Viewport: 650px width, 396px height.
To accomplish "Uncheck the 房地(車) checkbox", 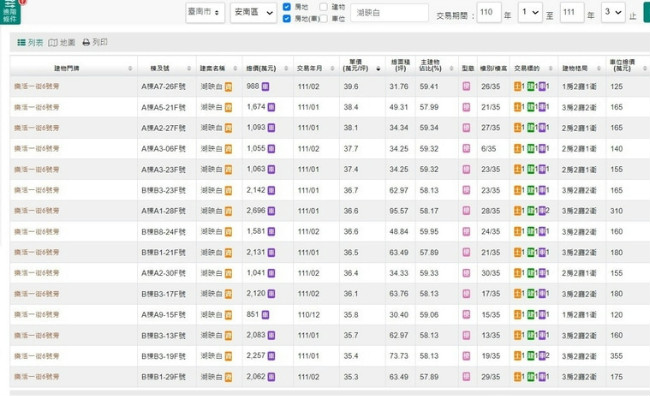I will (286, 18).
